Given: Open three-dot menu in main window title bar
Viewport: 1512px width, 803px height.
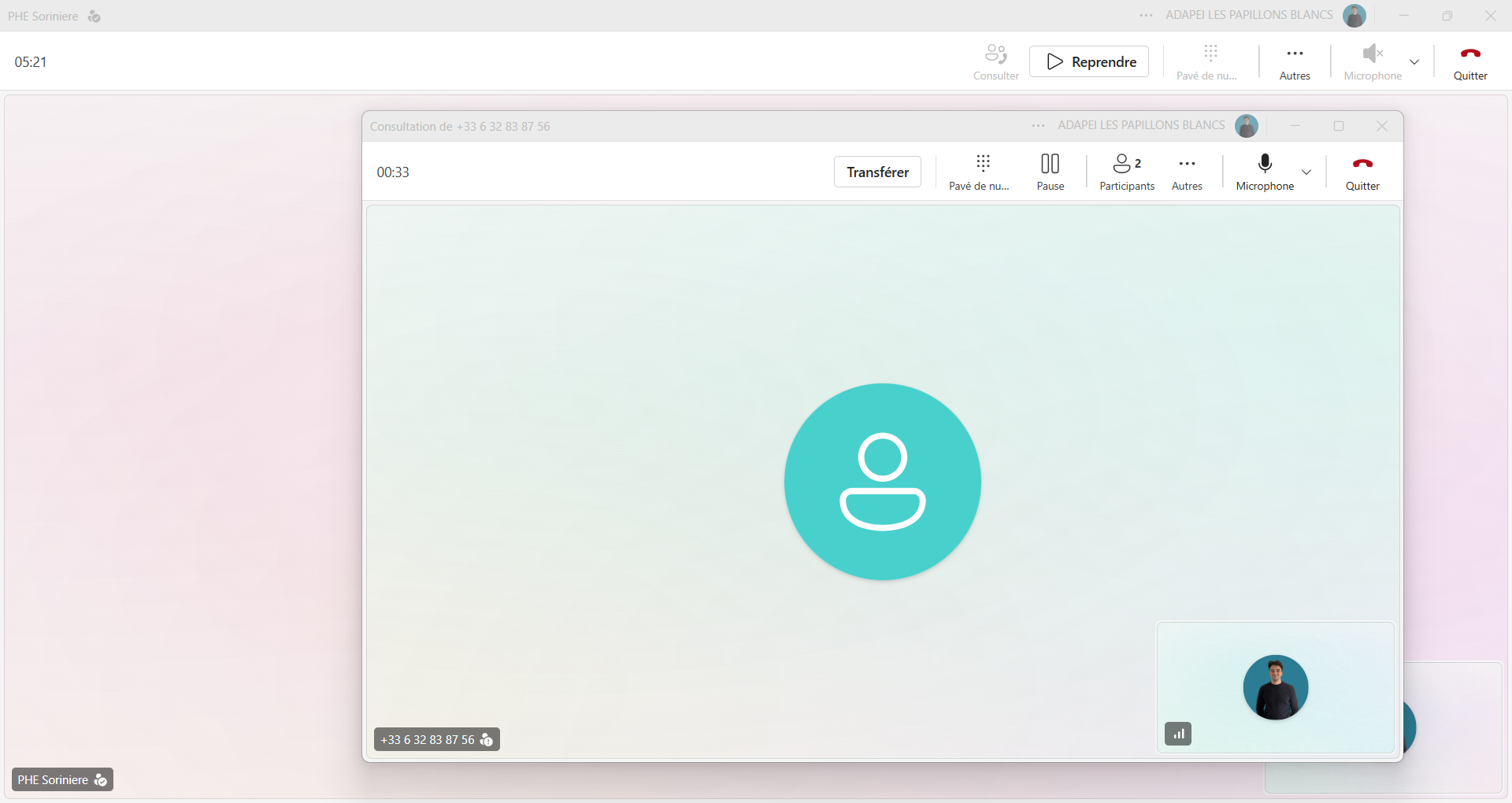Looking at the screenshot, I should tap(1146, 16).
